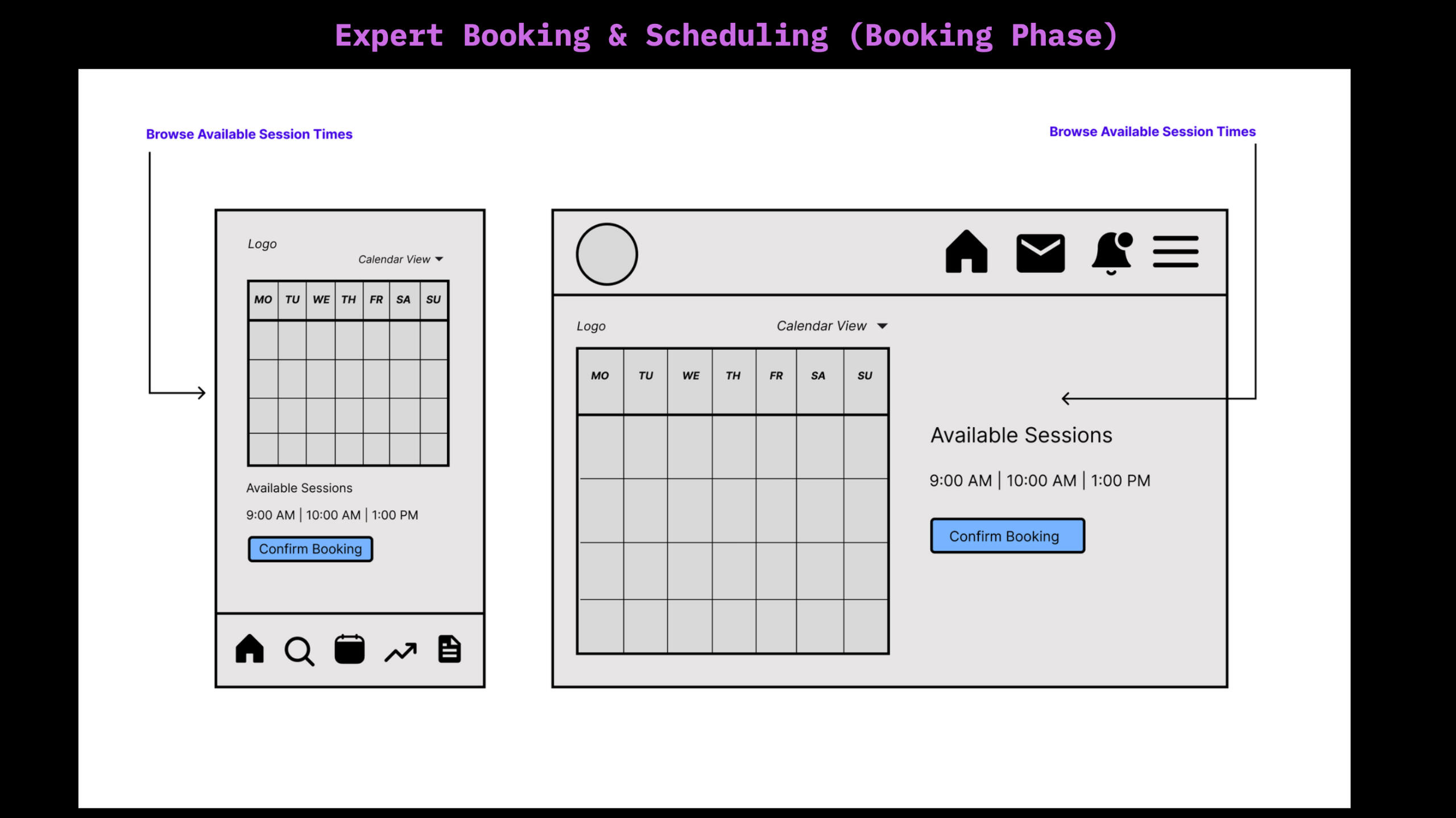
Task: Tap the document icon in bottom bar
Action: [449, 649]
